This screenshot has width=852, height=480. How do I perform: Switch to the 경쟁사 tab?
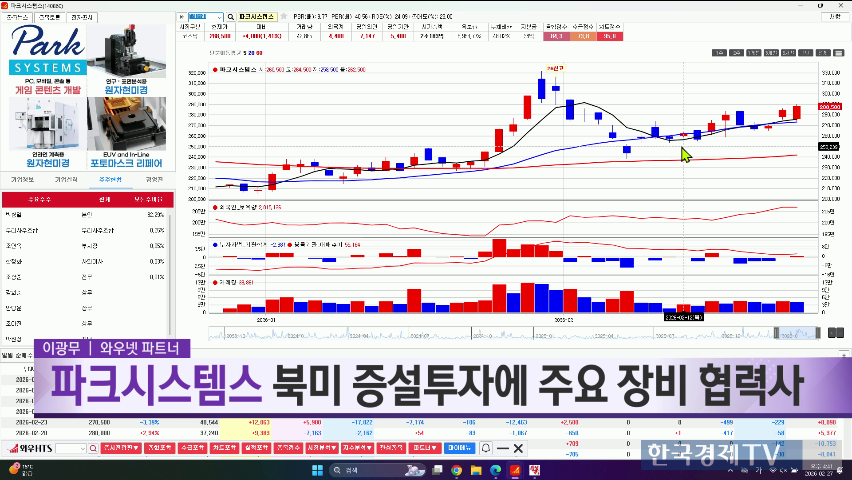(154, 179)
